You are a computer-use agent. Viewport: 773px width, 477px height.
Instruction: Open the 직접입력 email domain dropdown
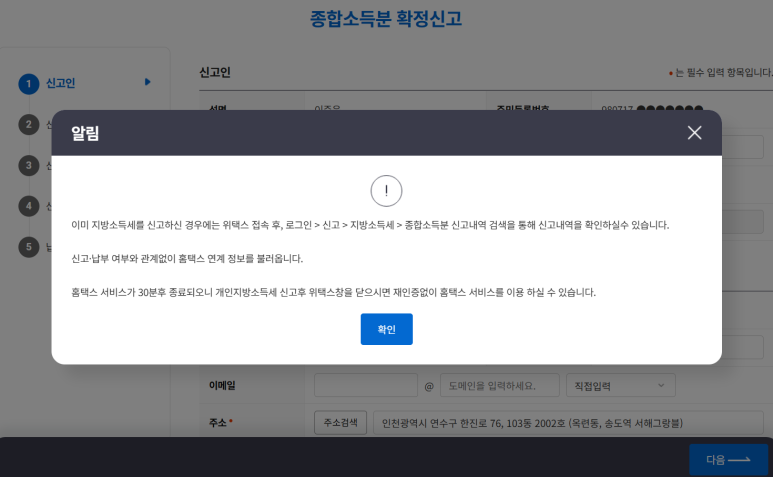[621, 385]
